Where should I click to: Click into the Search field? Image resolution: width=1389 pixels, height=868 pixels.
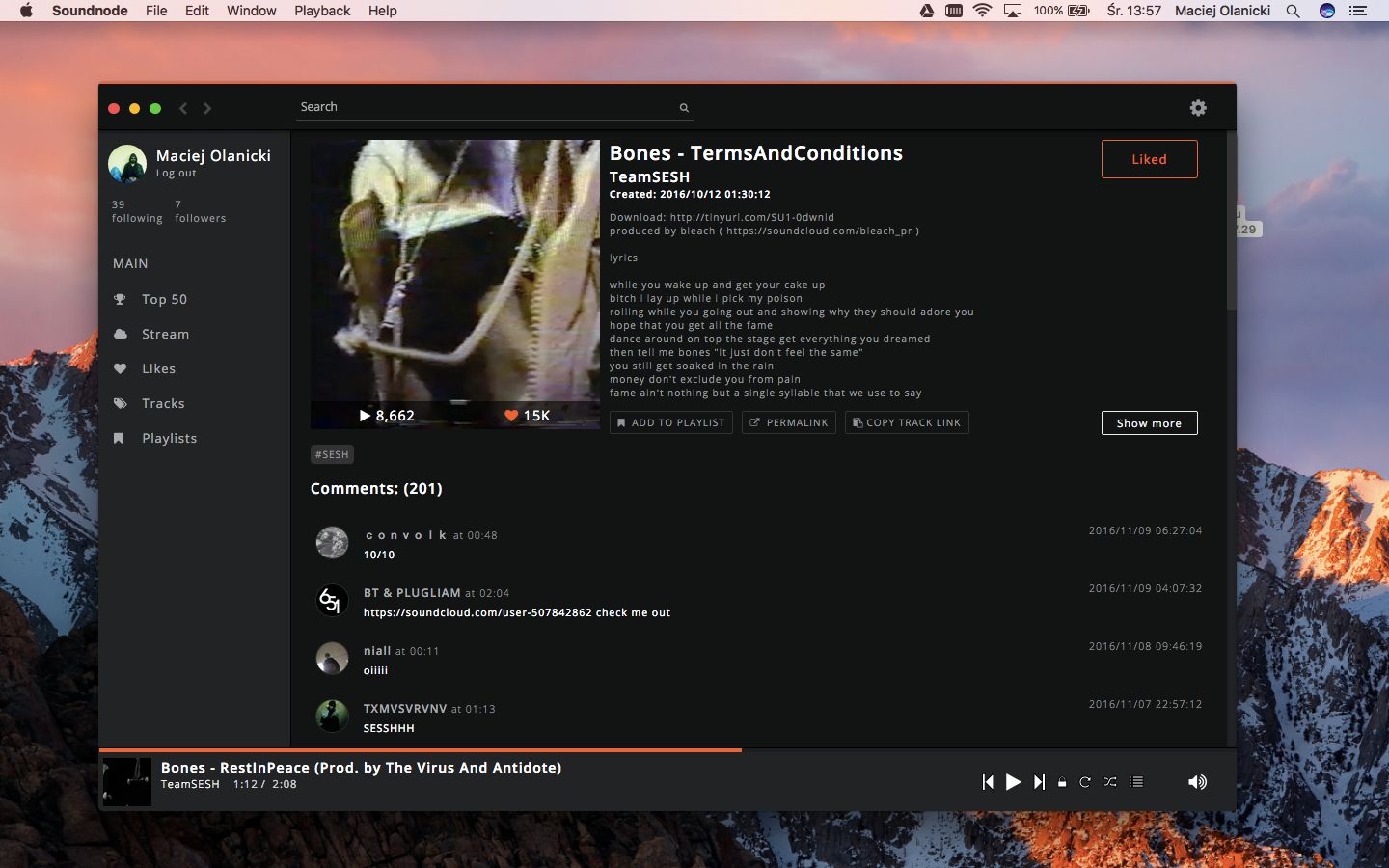(x=496, y=107)
